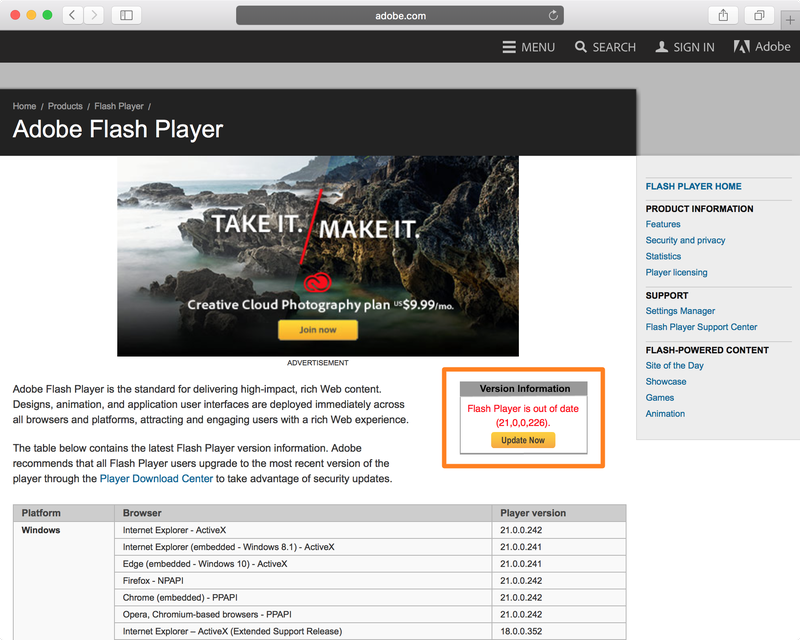Image resolution: width=800 pixels, height=640 pixels.
Task: Open Security and privacy link
Action: click(685, 240)
